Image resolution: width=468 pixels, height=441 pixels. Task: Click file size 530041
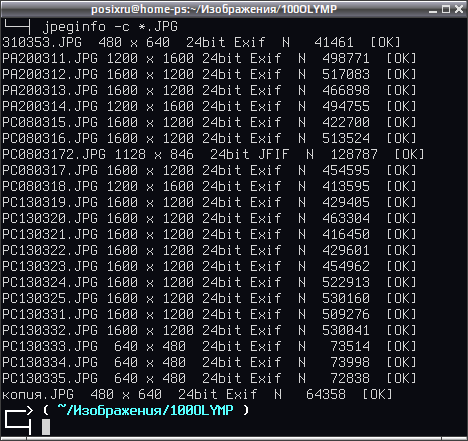point(346,330)
